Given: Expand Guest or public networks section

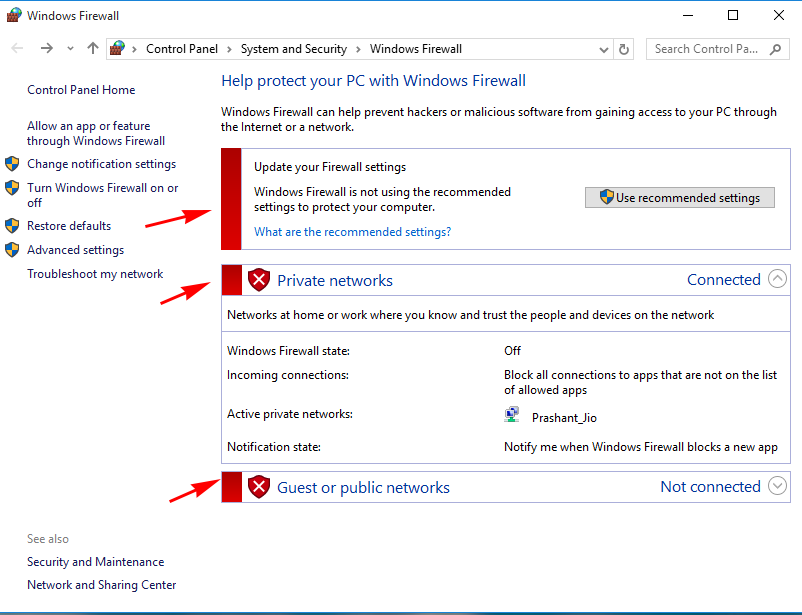Looking at the screenshot, I should (x=777, y=486).
